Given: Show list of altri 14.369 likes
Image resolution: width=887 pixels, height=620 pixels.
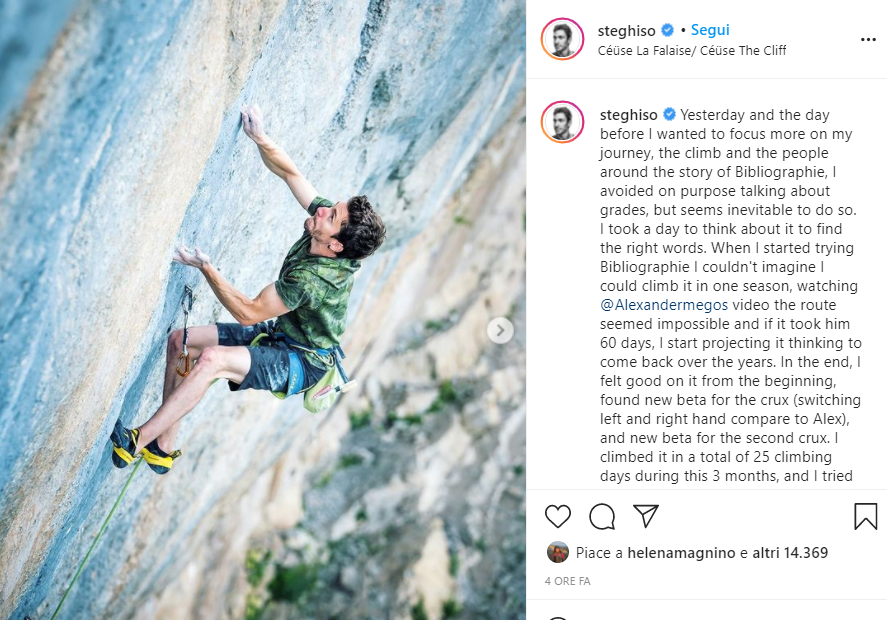Looking at the screenshot, I should click(x=790, y=553).
